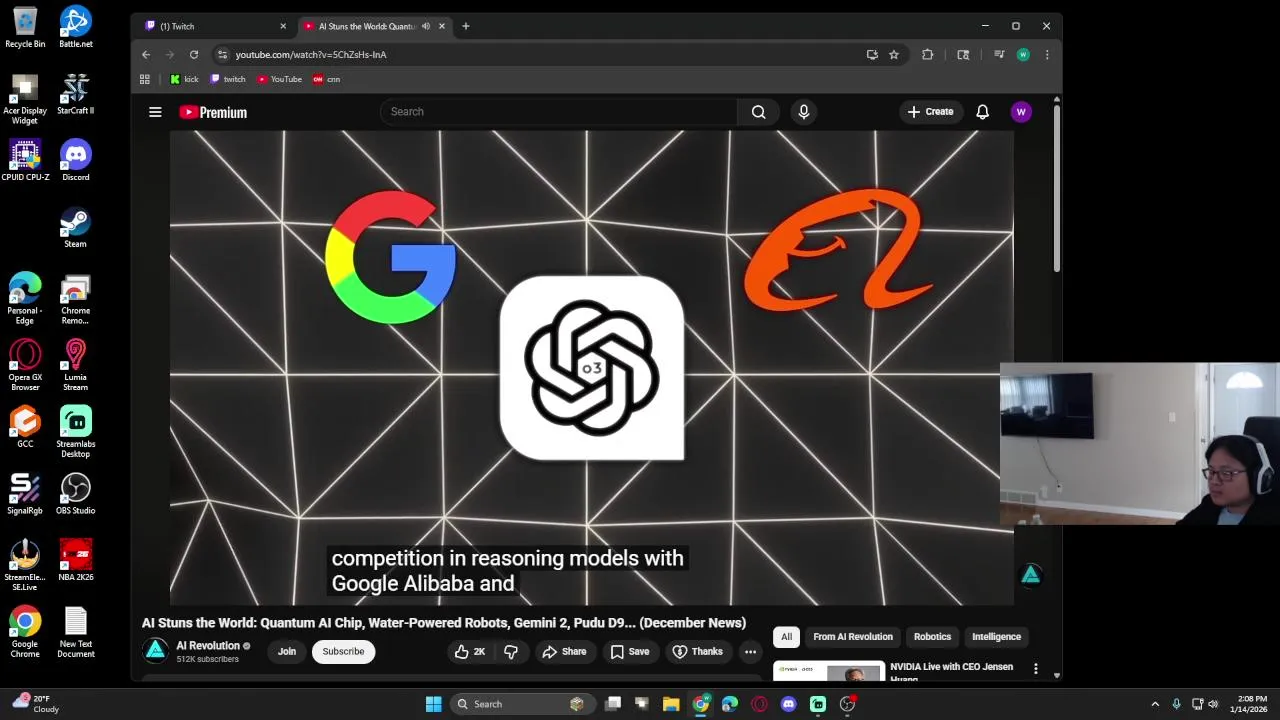
Task: Open Chrome extensions puzzle icon
Action: pyautogui.click(x=927, y=54)
